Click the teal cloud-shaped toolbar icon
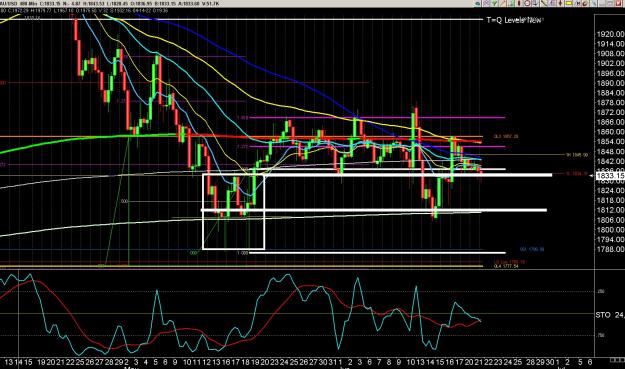Viewport: 625px width, 369px height. click(x=478, y=3)
